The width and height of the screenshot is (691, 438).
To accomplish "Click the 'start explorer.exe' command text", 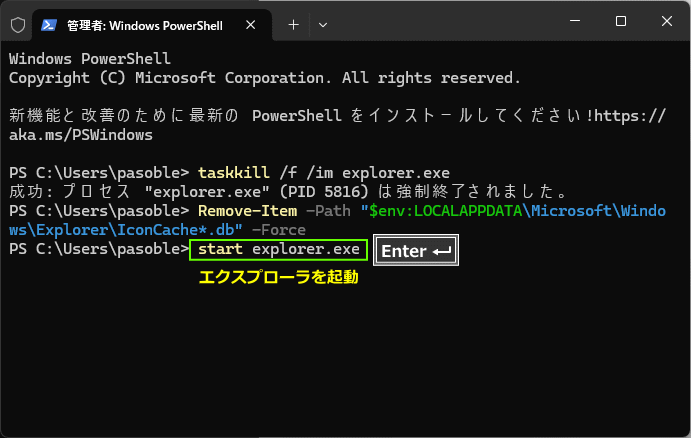I will 279,249.
